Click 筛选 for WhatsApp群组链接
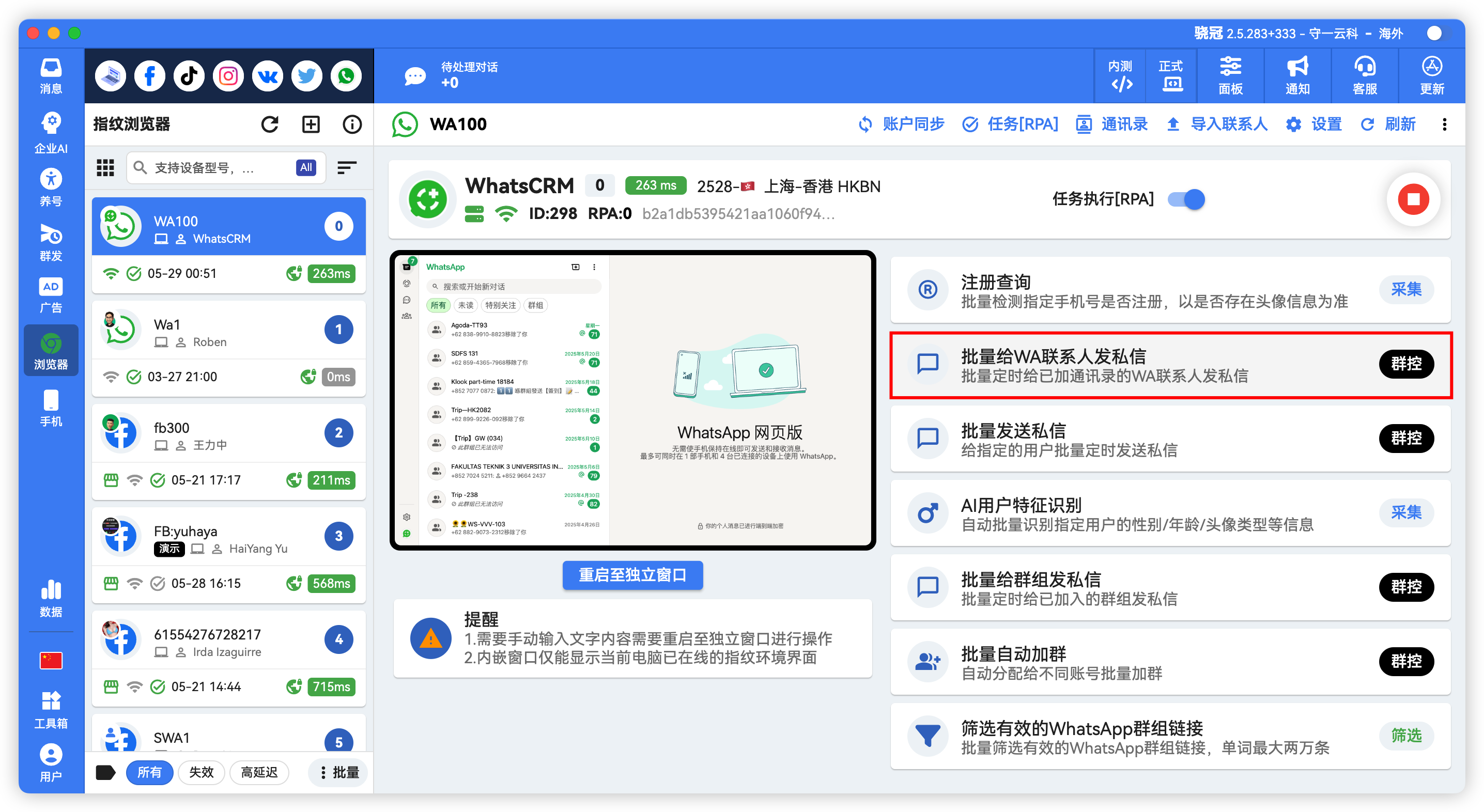Screen dimensions: 1484x812 pyautogui.click(x=1406, y=736)
